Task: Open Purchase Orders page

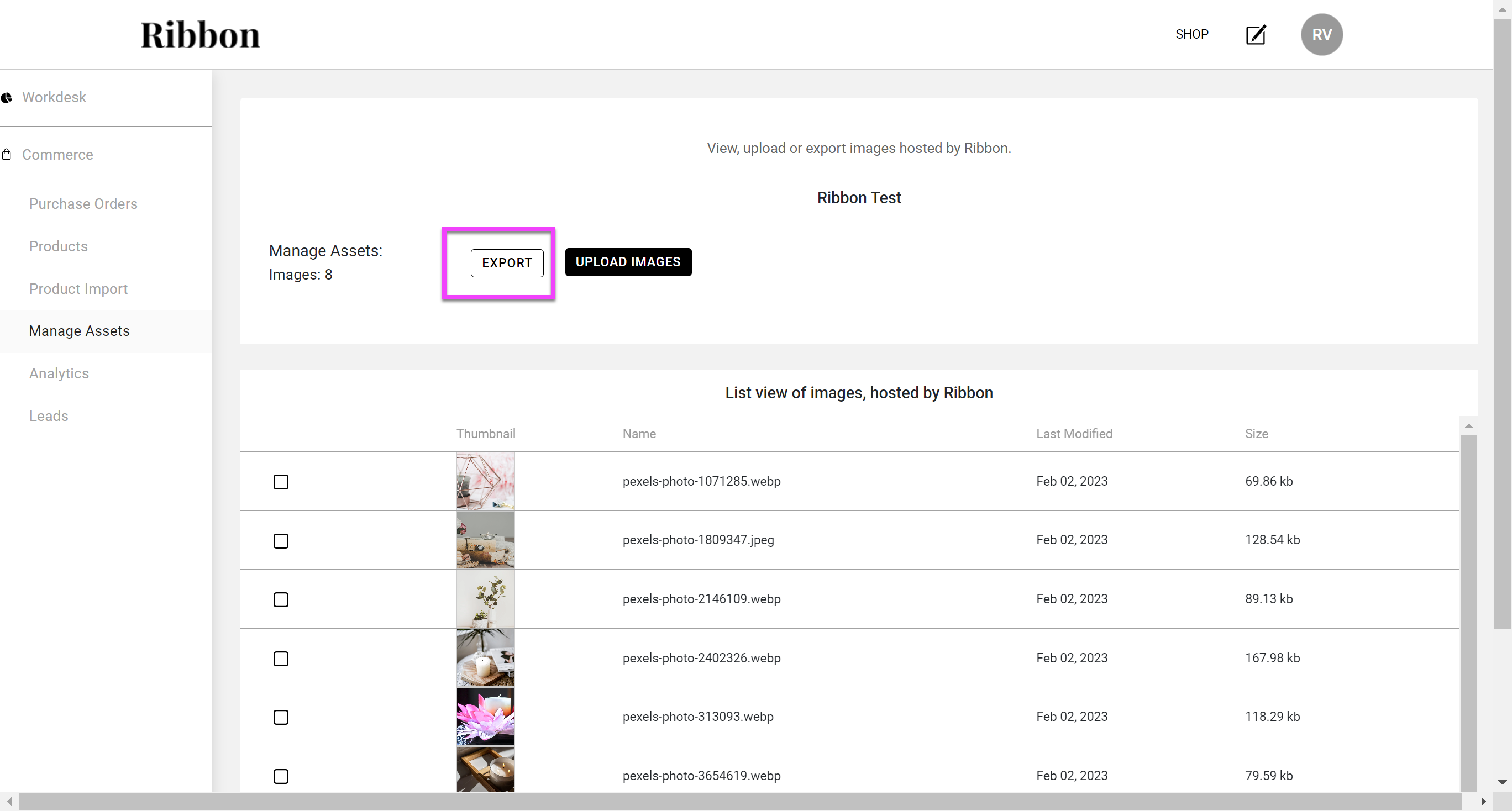Action: (x=83, y=204)
